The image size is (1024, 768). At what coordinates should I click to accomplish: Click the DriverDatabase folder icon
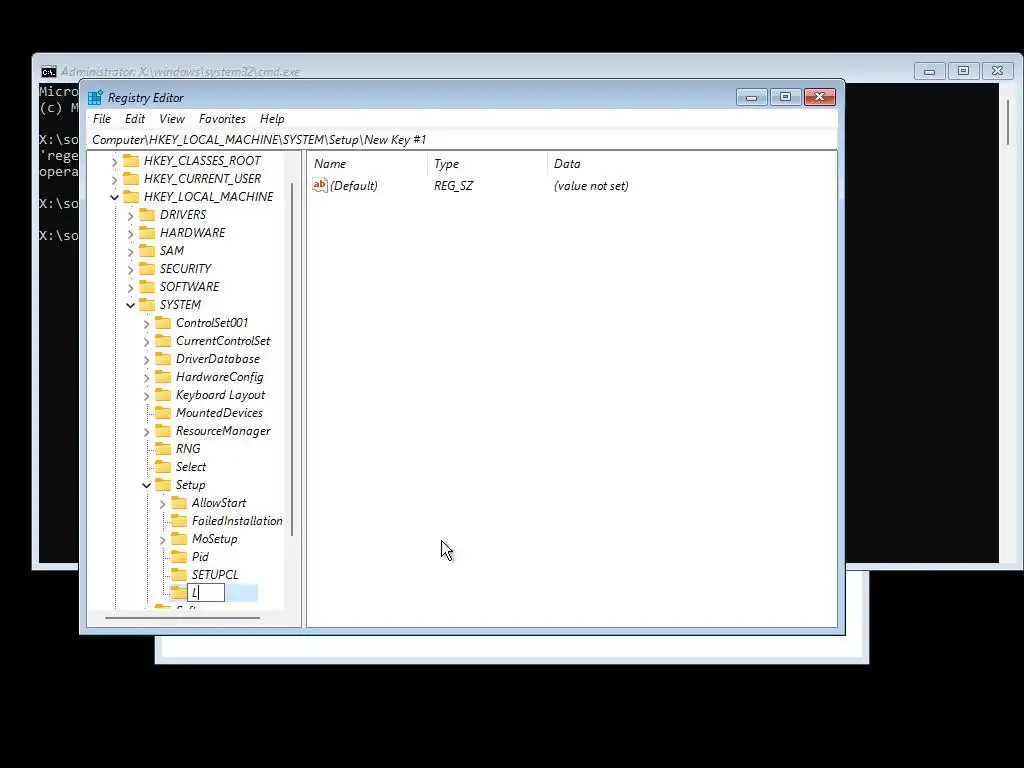[163, 359]
